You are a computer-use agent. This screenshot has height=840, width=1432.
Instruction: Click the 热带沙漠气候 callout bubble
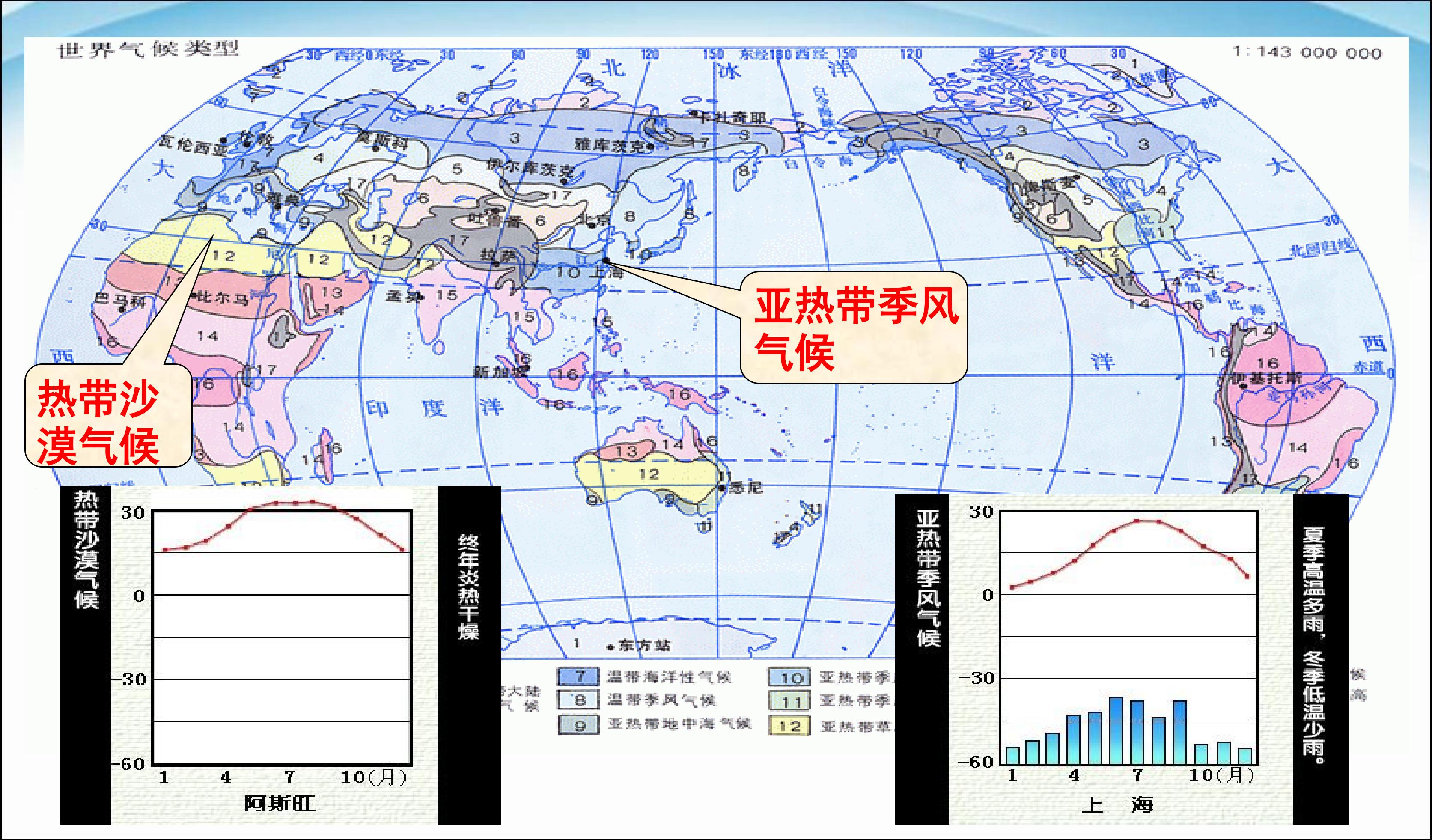pyautogui.click(x=108, y=416)
